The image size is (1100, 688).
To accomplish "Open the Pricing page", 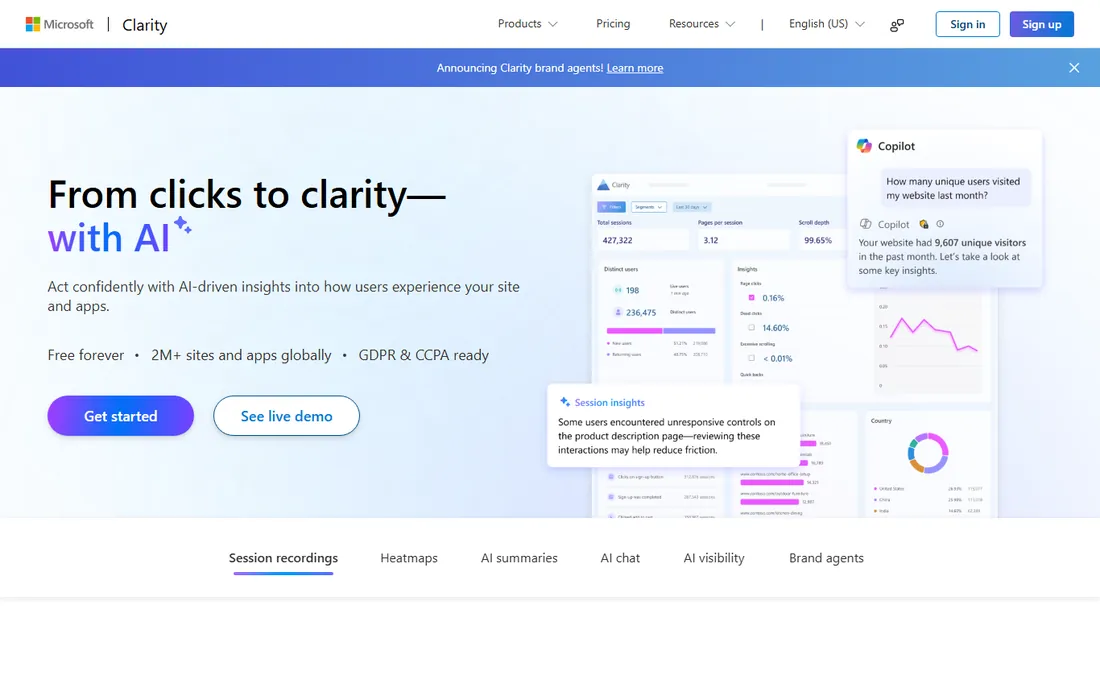I will click(613, 24).
